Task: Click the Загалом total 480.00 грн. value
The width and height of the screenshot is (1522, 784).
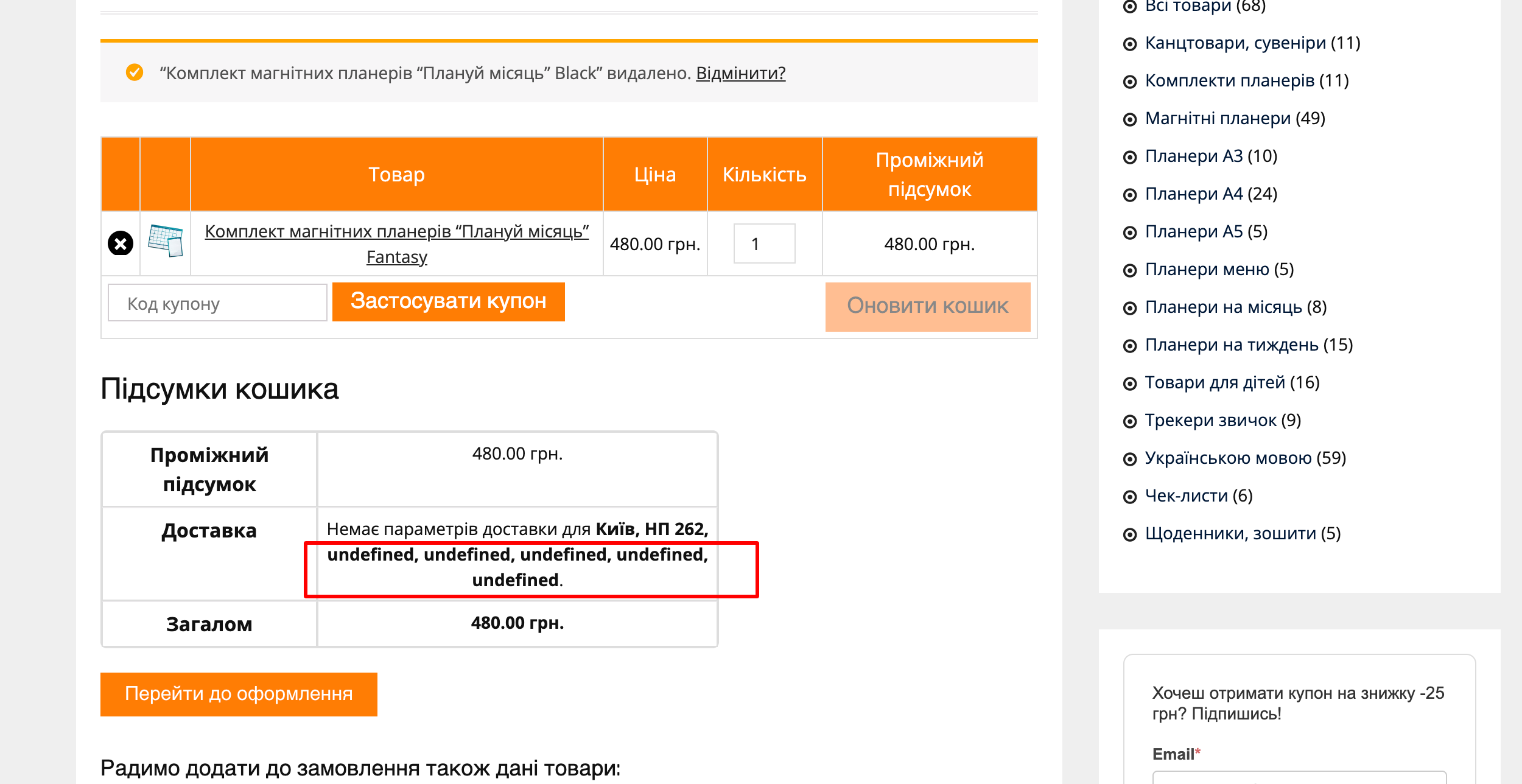Action: [517, 623]
